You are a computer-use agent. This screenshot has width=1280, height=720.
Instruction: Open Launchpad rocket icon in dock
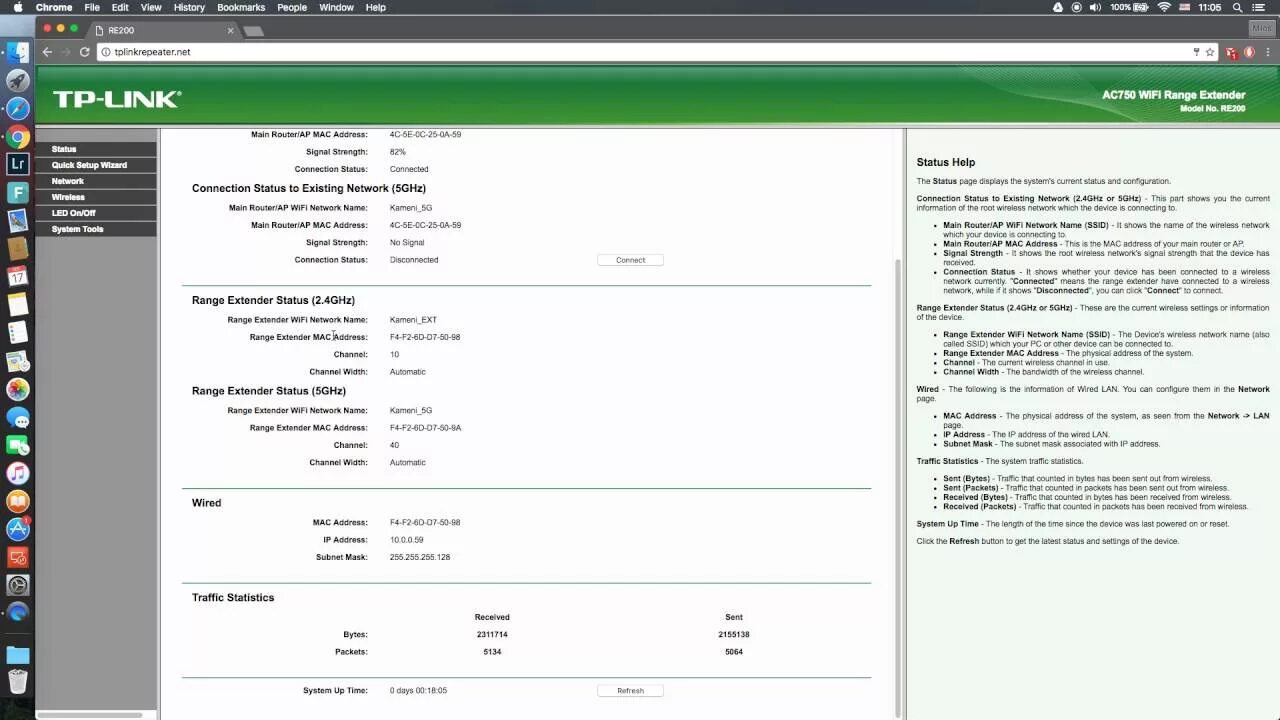tap(17, 81)
